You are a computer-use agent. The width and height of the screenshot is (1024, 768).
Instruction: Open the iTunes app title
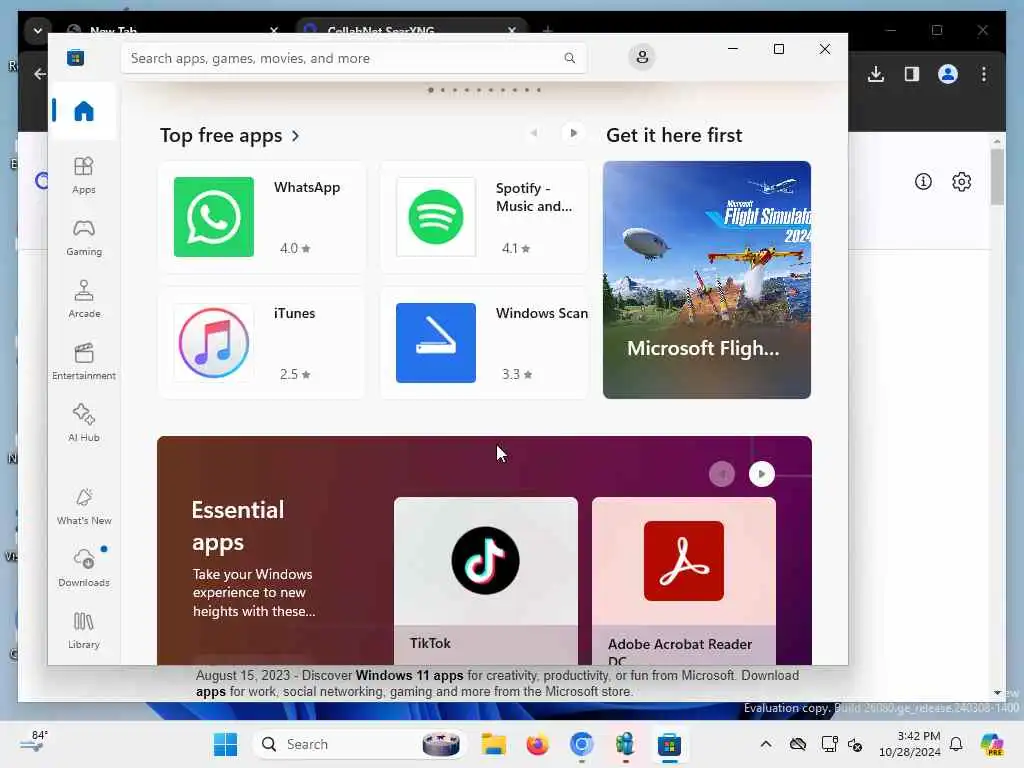pos(294,313)
